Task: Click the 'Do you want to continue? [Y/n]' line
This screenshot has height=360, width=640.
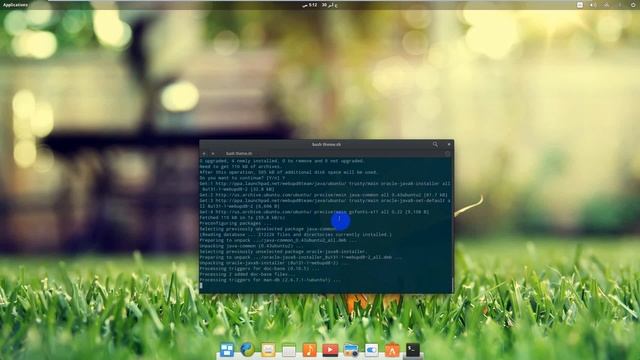Action: (x=242, y=178)
